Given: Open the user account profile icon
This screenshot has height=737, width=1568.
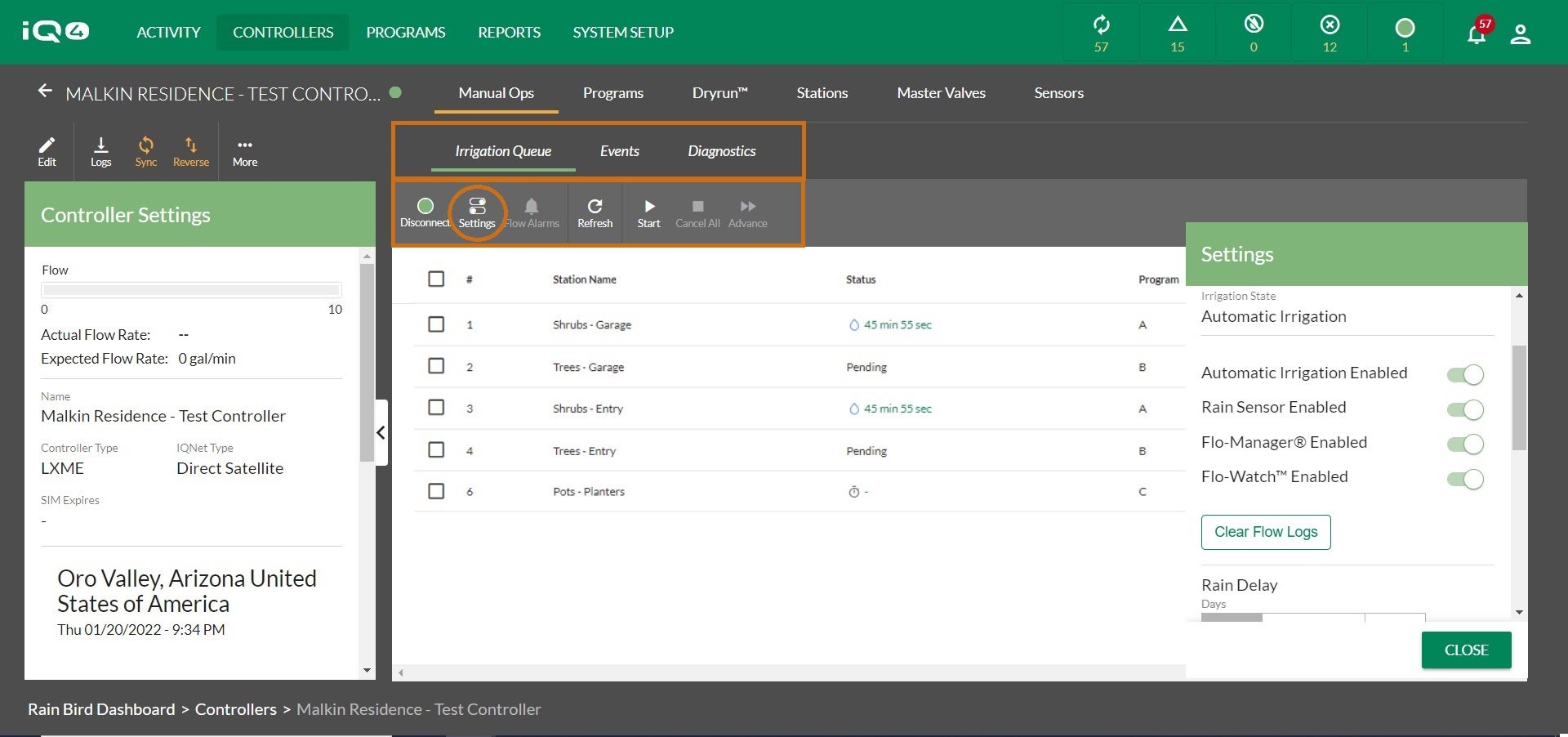Looking at the screenshot, I should [1520, 34].
